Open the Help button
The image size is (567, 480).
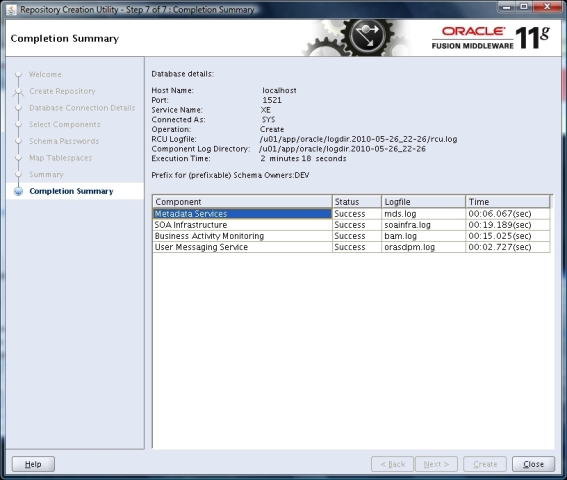[33, 464]
